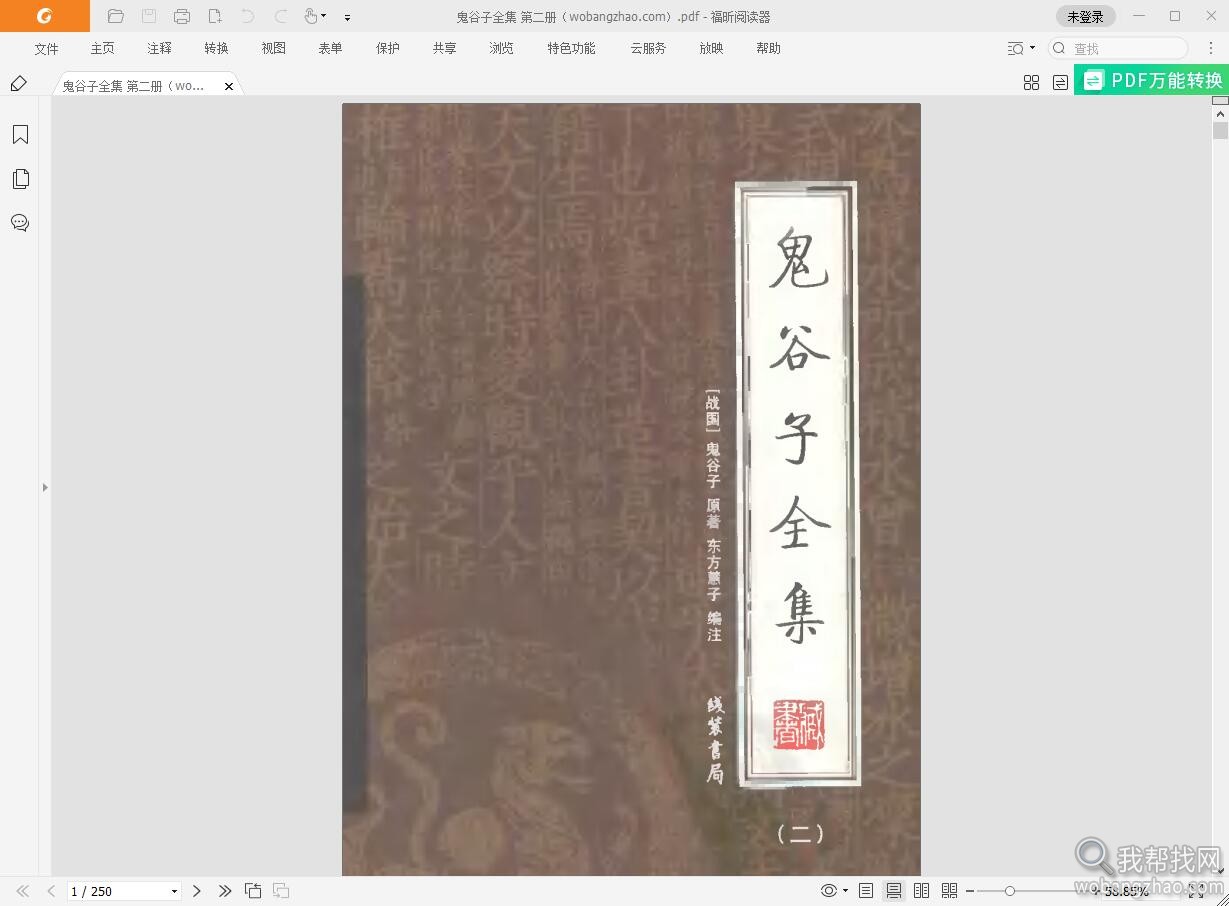Click the vertical scrollbar thumb
Viewport: 1229px width, 906px height.
click(1221, 131)
